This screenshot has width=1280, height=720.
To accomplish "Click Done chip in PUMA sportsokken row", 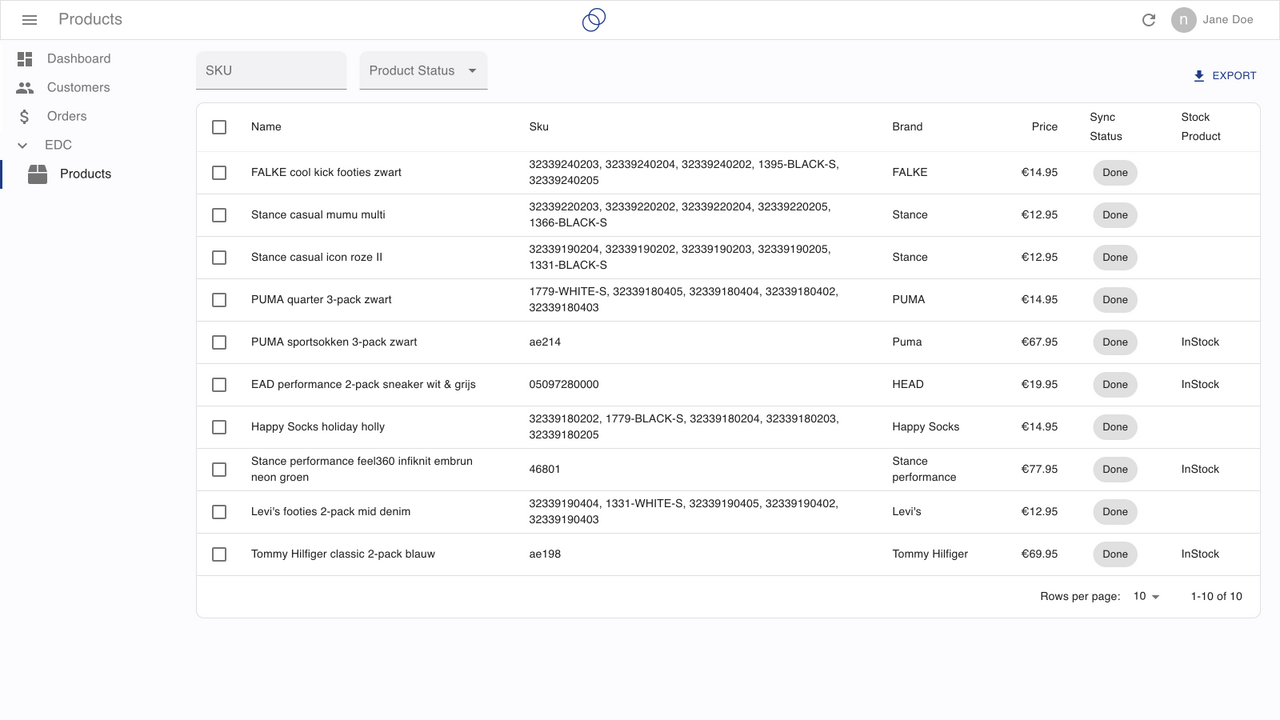I will (x=1115, y=342).
